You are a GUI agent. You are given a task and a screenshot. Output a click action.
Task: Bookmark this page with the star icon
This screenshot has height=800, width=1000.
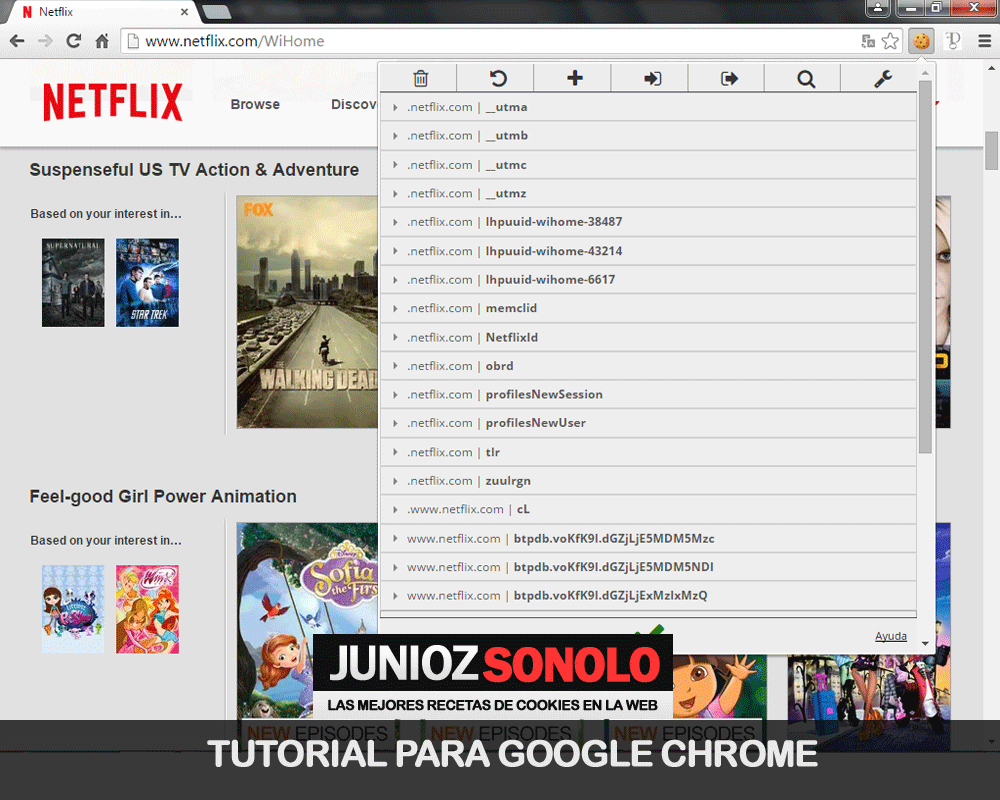pos(890,41)
